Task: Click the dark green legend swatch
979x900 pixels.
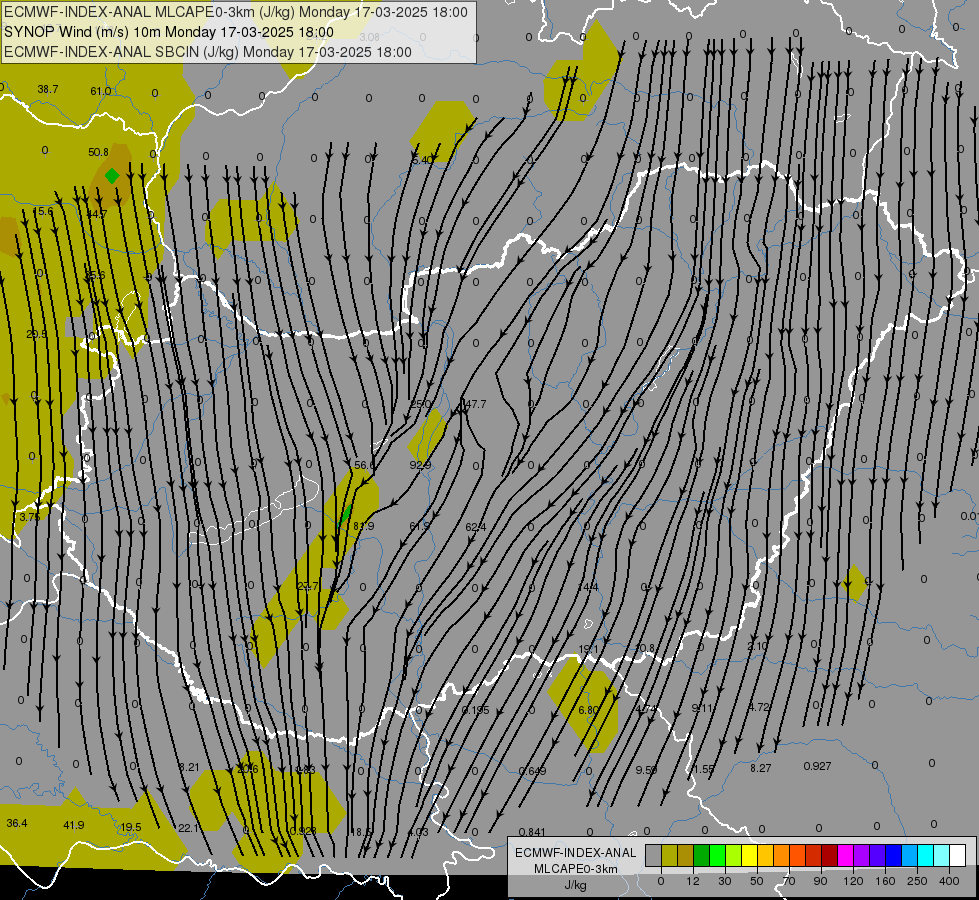Action: pos(701,855)
